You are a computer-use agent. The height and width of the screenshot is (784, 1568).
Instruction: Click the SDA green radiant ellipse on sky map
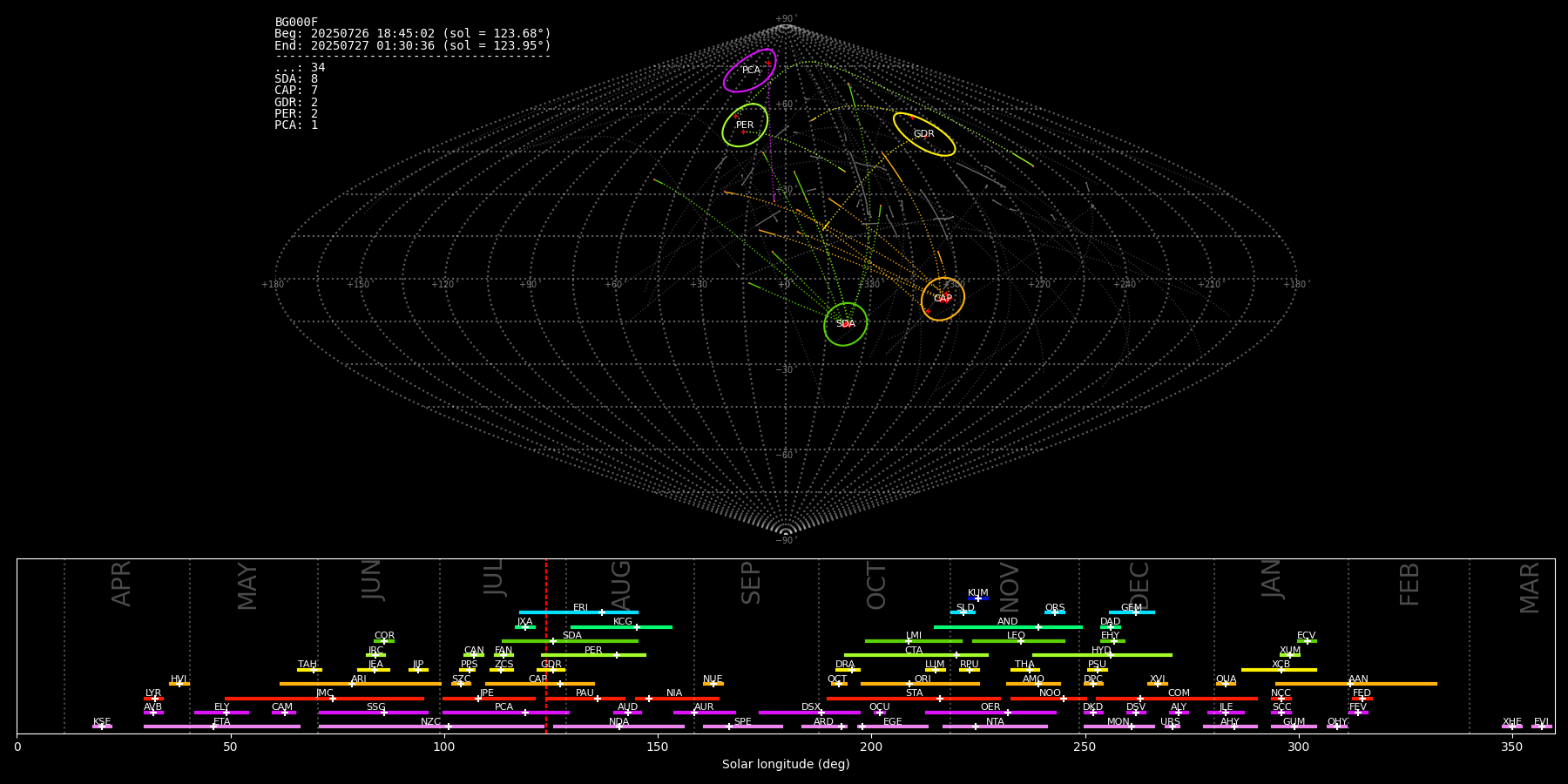846,324
